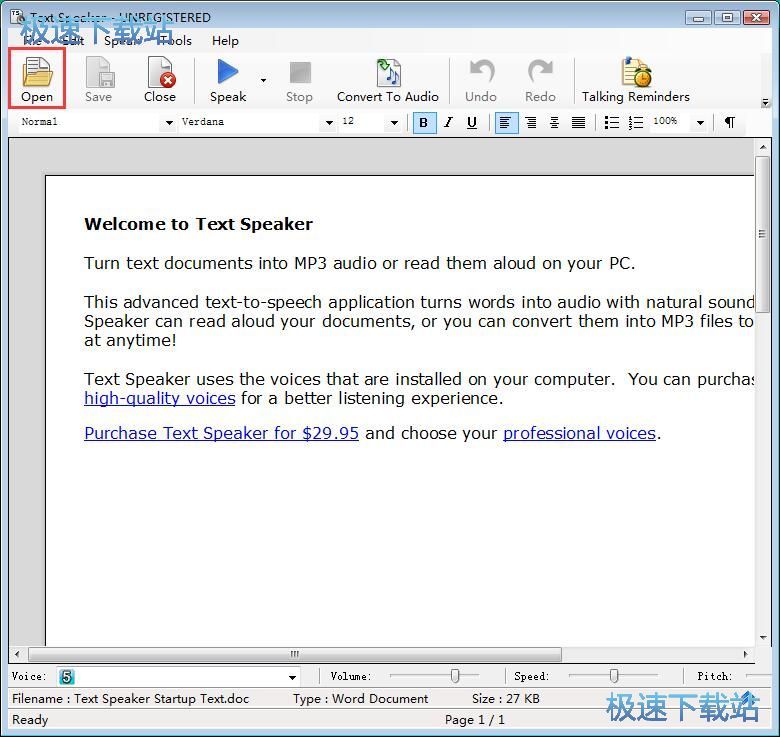The width and height of the screenshot is (780, 737).
Task: Click the Size : 27 KB status text
Action: pyautogui.click(x=506, y=699)
